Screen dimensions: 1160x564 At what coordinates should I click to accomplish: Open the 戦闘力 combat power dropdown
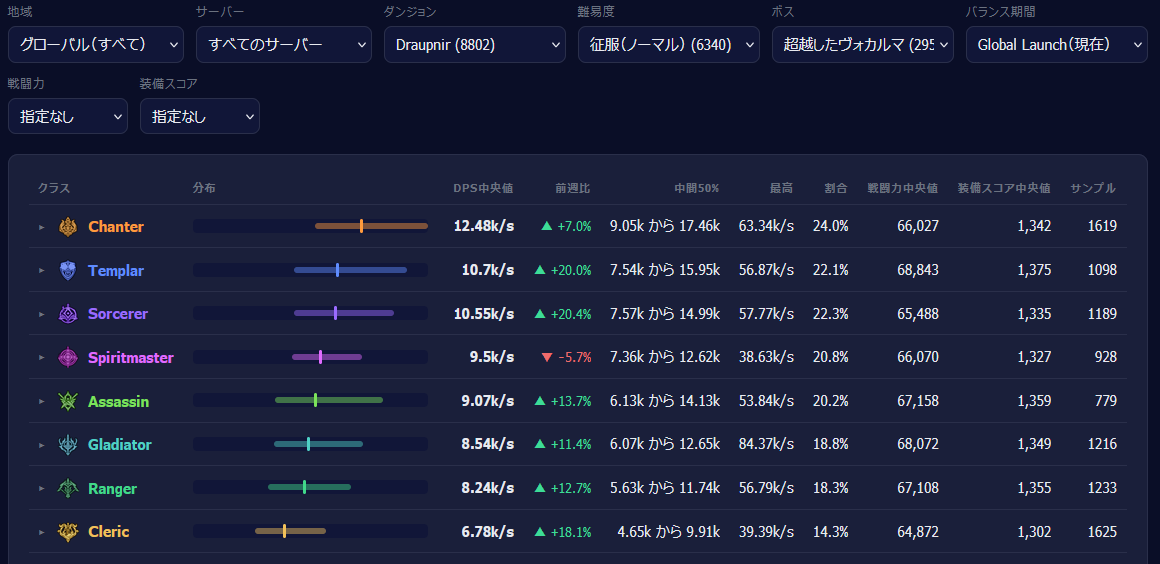point(67,116)
